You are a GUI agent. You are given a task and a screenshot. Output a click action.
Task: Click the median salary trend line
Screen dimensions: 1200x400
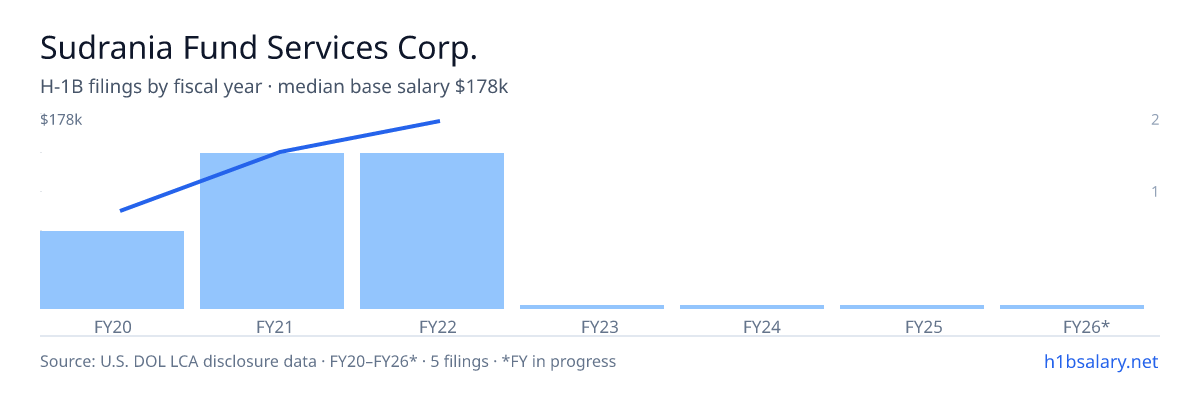point(281,152)
